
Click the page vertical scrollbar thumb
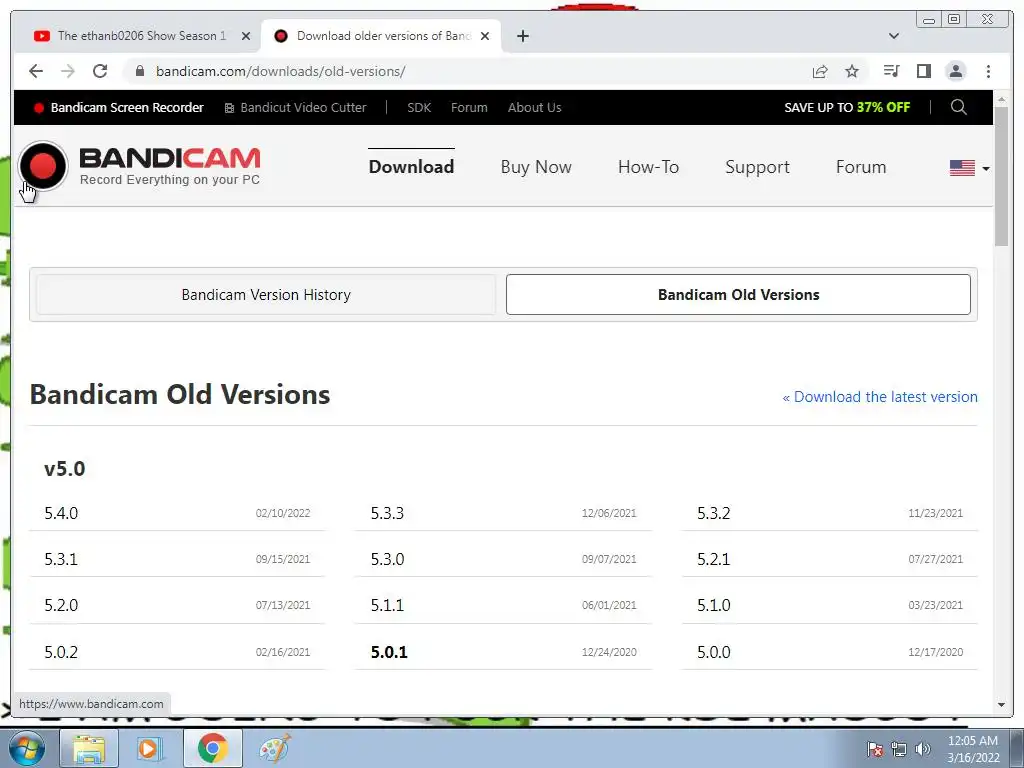click(1001, 175)
